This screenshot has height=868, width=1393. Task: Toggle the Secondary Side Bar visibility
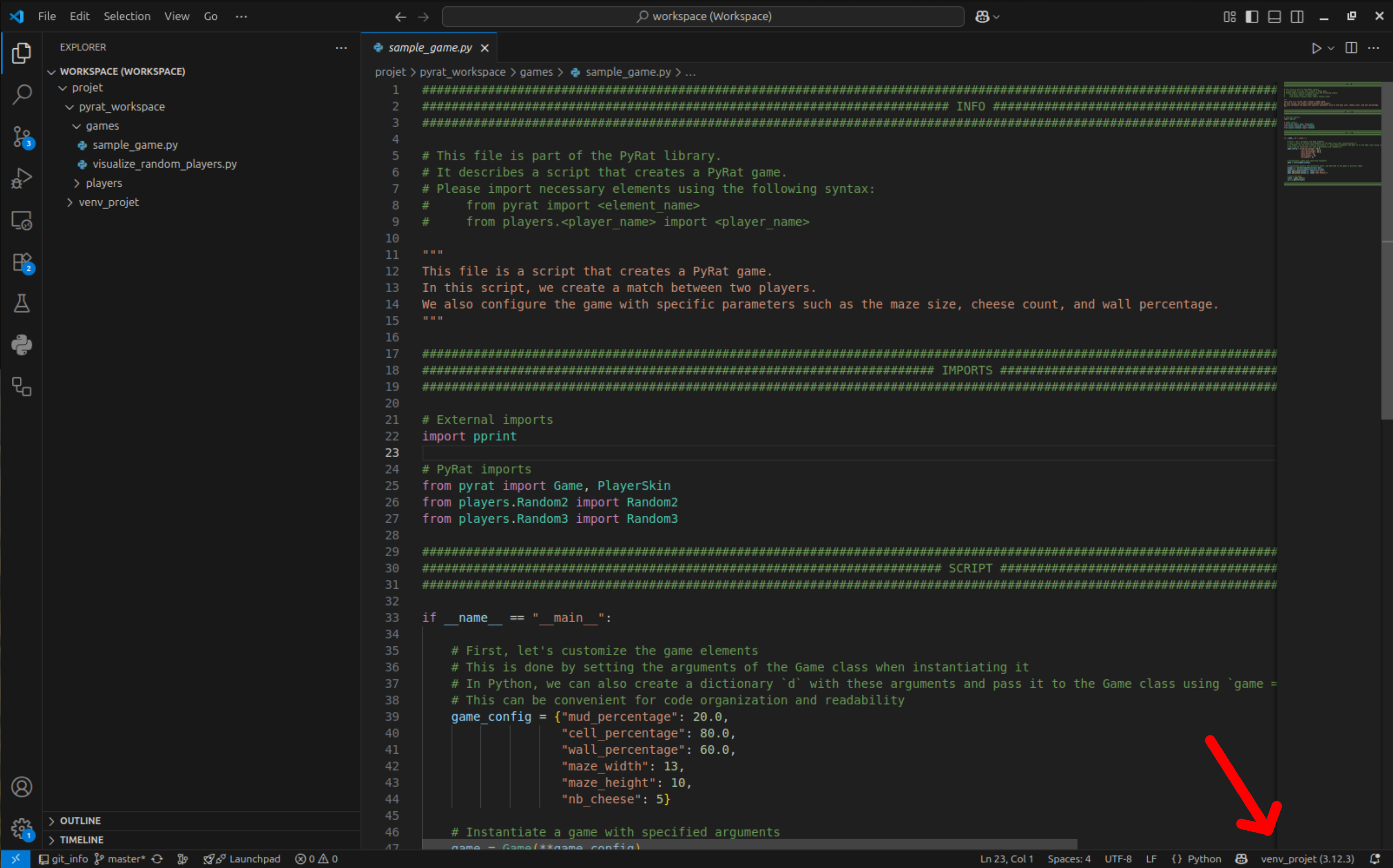tap(1297, 17)
